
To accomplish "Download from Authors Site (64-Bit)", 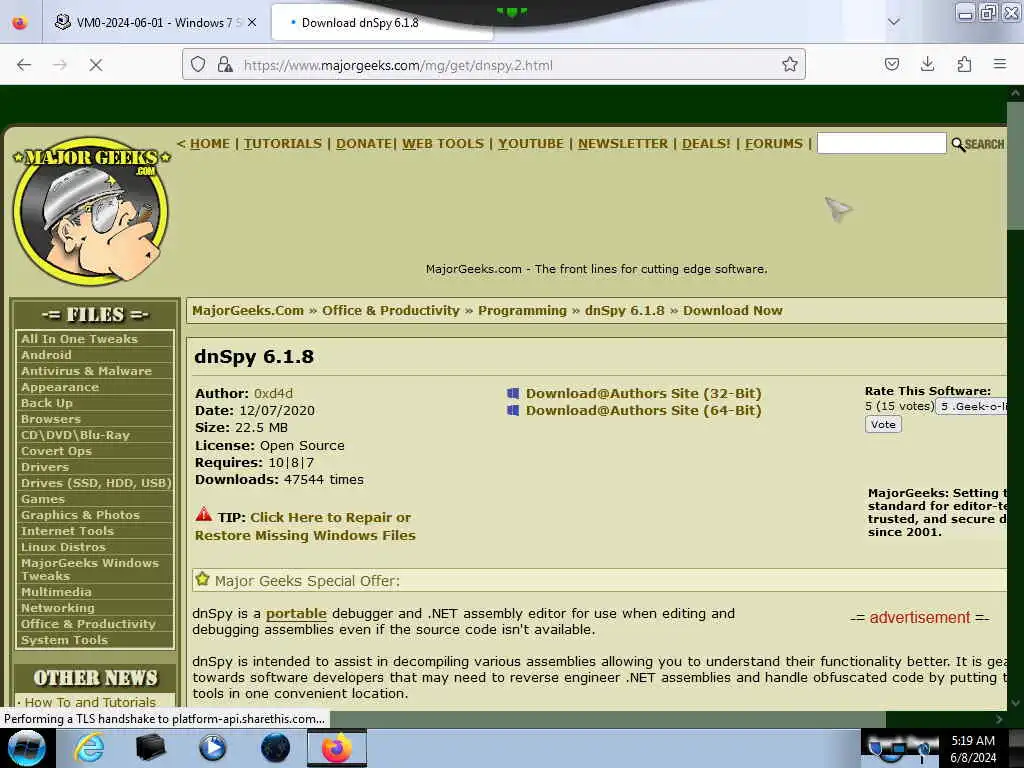I will pos(643,410).
